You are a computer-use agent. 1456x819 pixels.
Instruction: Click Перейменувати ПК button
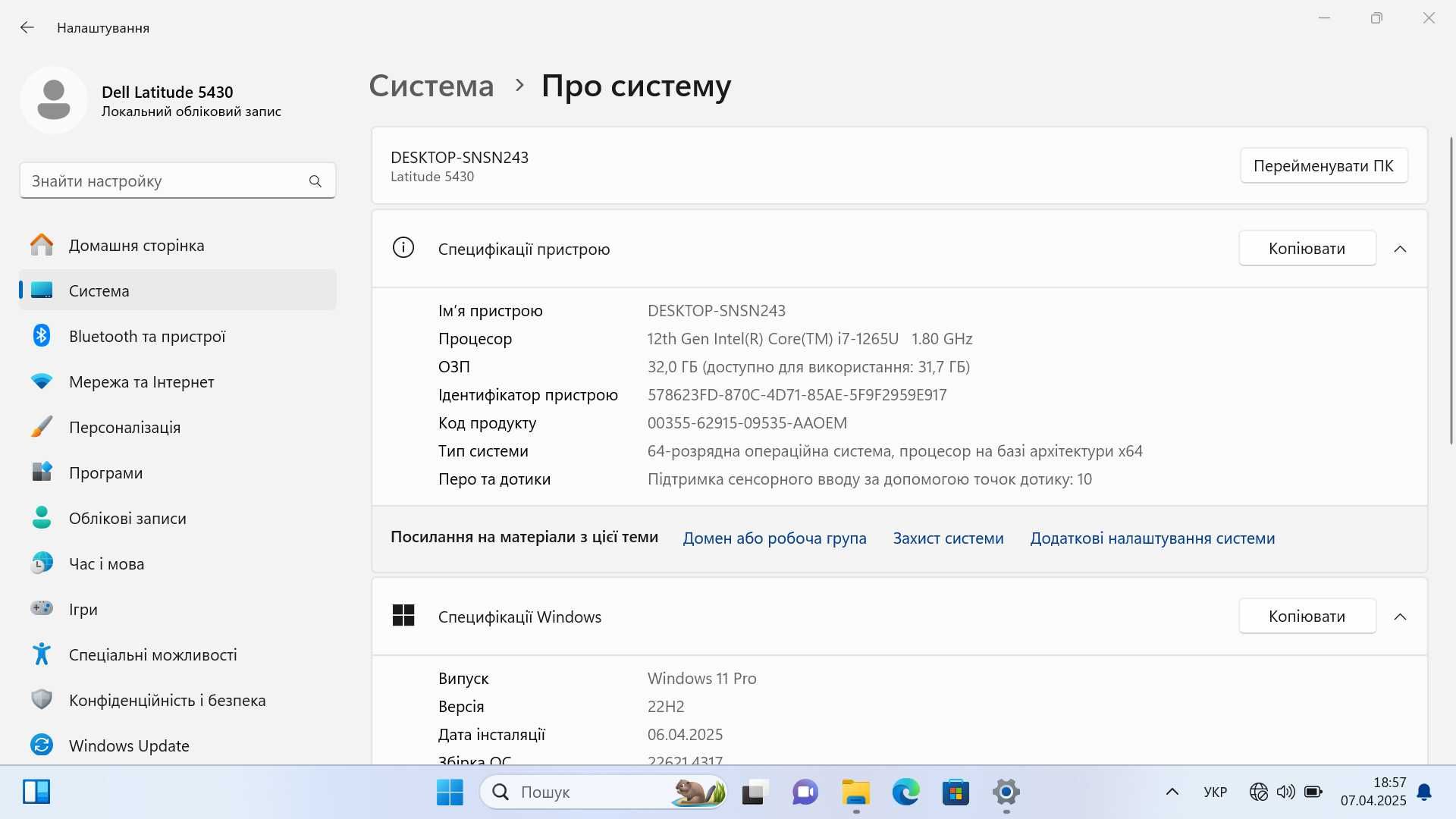tap(1323, 165)
